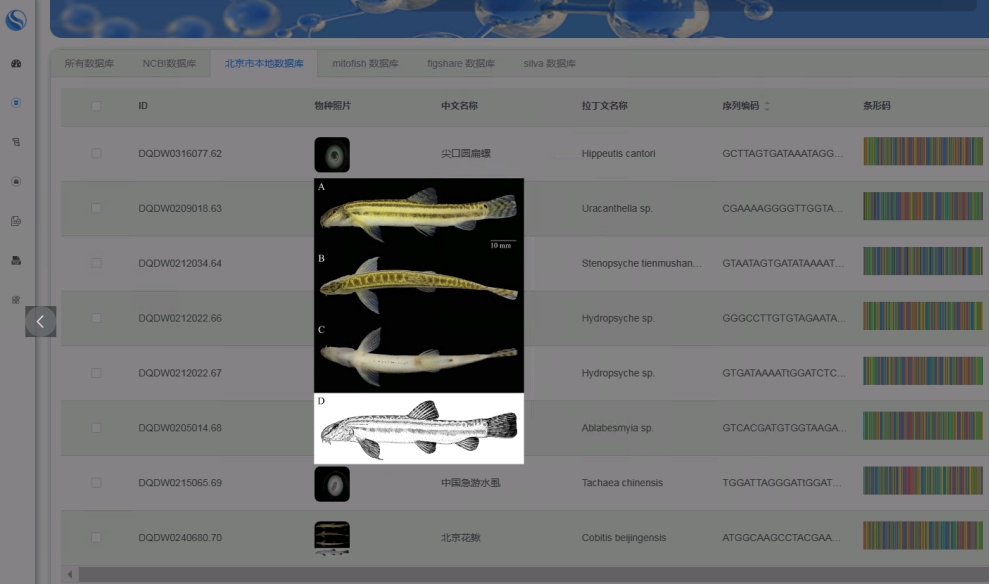Click the horizontal scrollbar left arrow
990x584 pixels.
pos(70,575)
